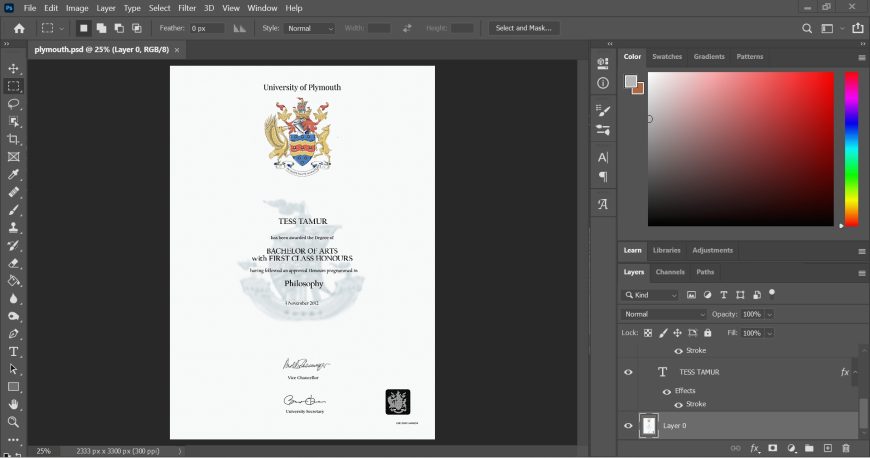This screenshot has height=458, width=870.
Task: Switch to the Swatches tab
Action: pos(666,57)
